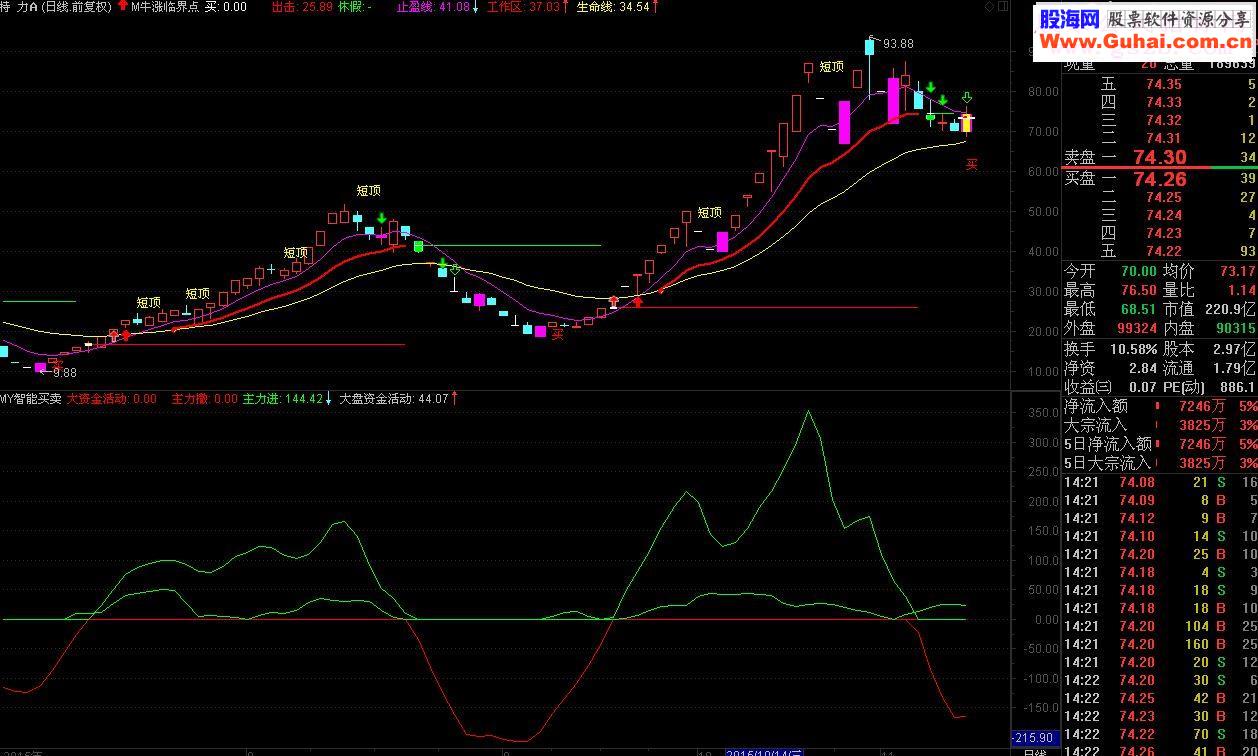Click the 主力撤 0.00 value

click(205, 398)
